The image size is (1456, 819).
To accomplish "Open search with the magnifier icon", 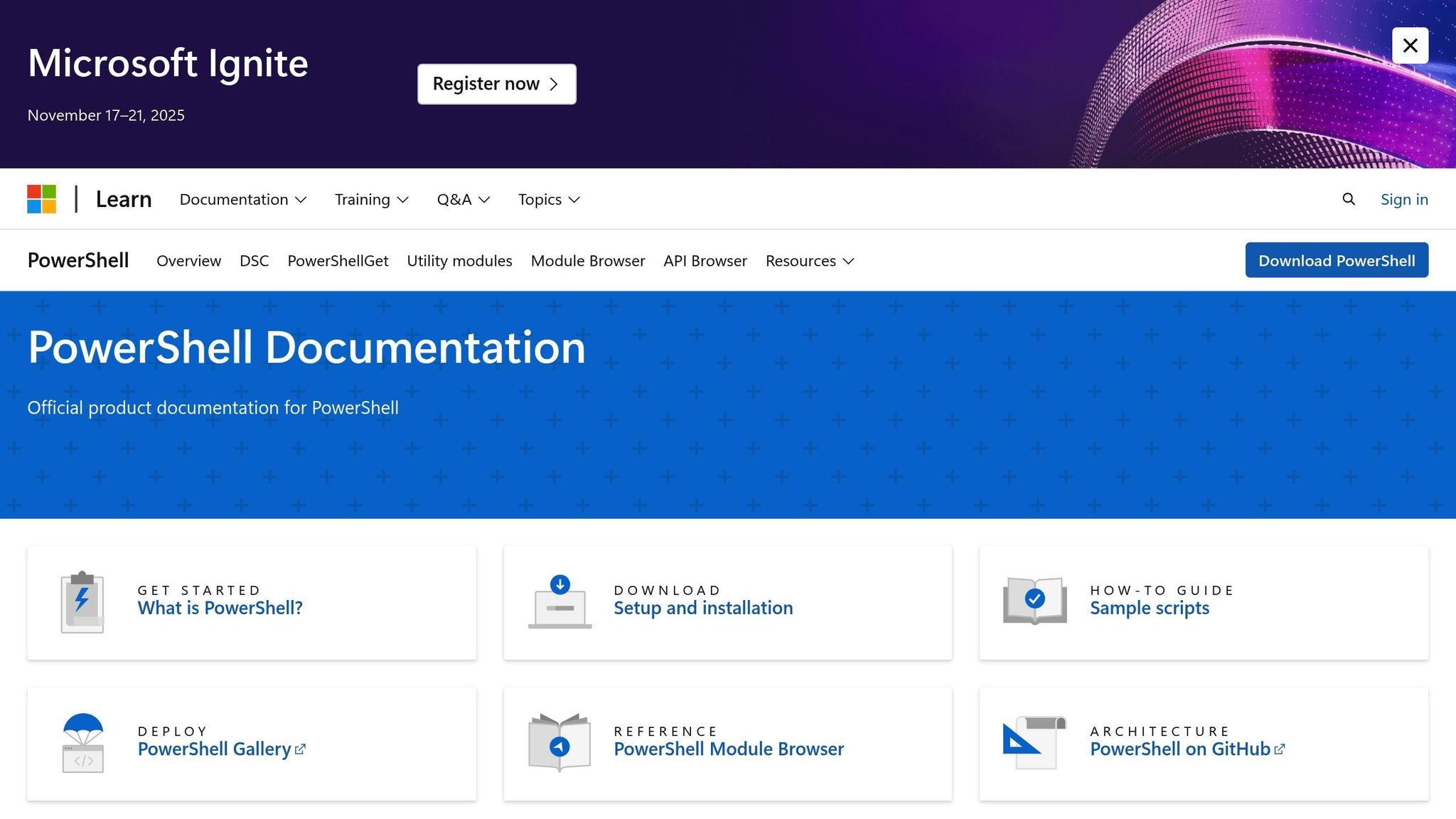I will (1348, 199).
